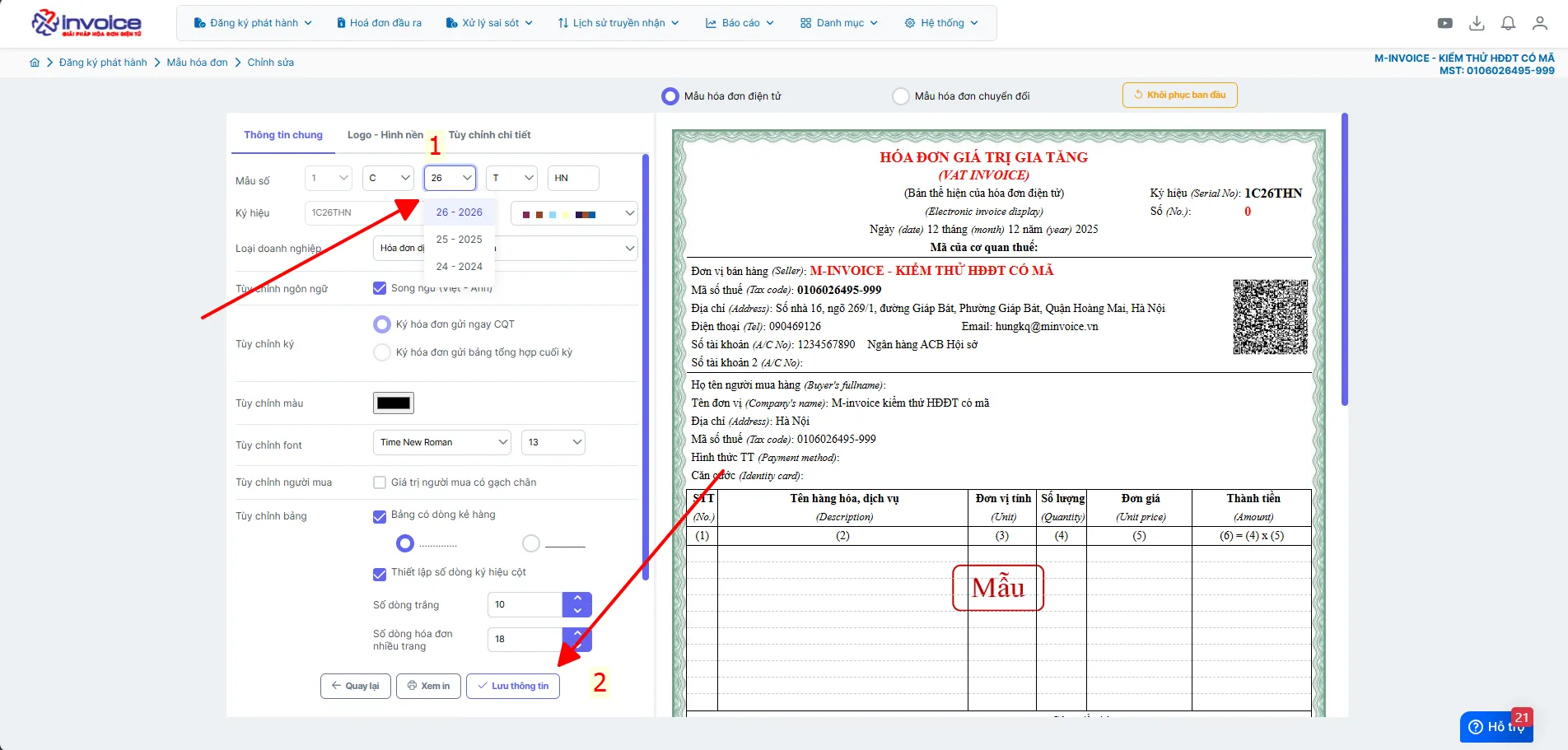Viewport: 1568px width, 750px height.
Task: Click the invoice preview vertical scrollbar
Action: pos(1344,259)
